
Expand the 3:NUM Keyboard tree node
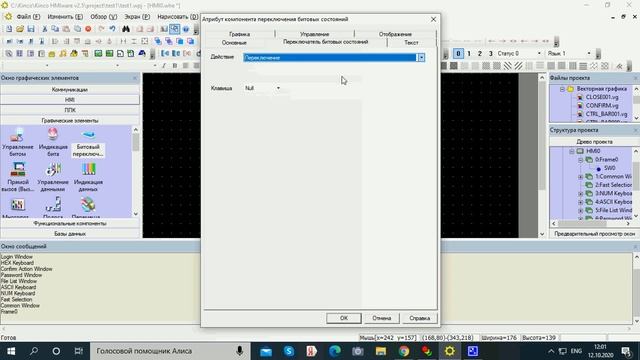click(x=580, y=193)
